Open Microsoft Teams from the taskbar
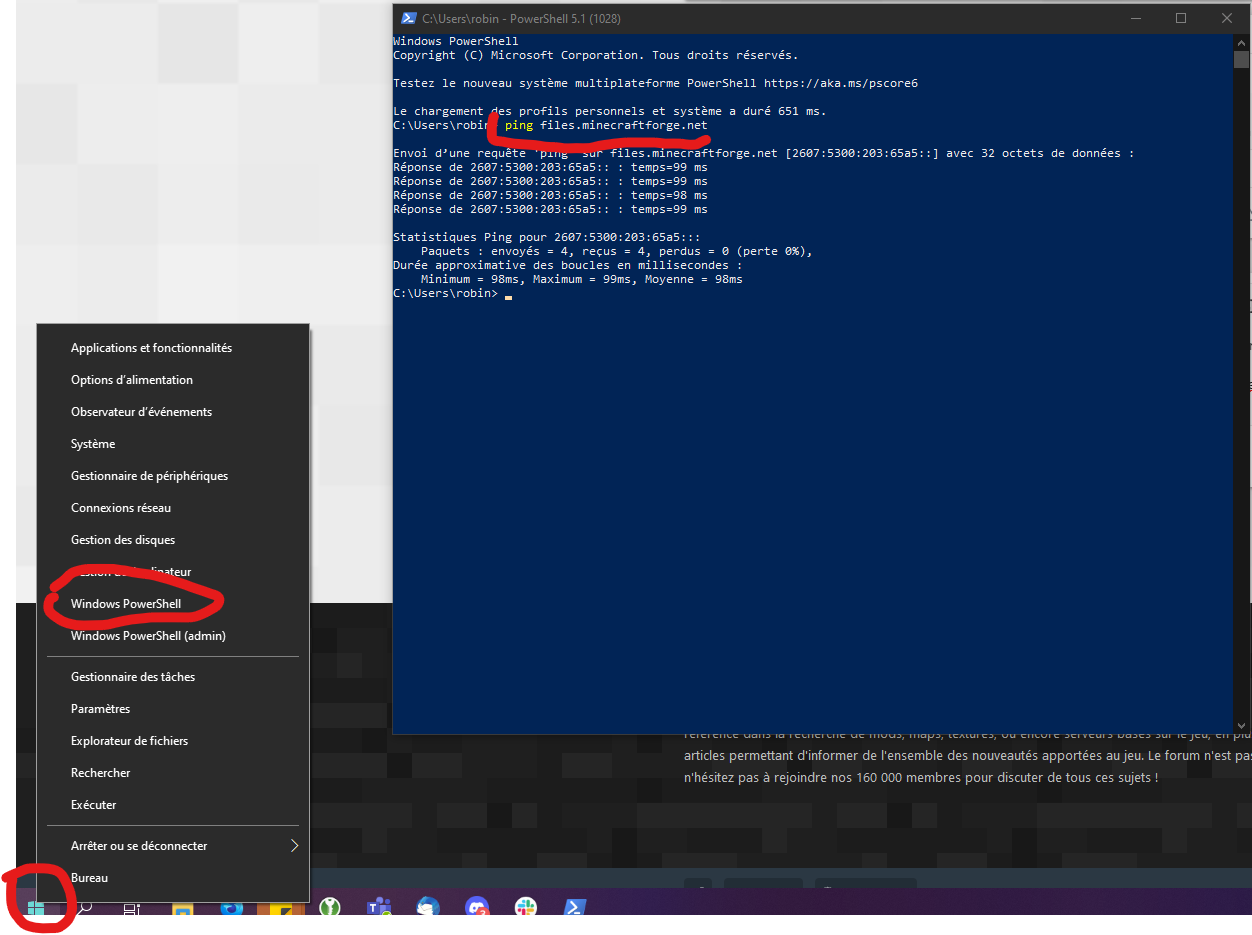 pos(379,908)
